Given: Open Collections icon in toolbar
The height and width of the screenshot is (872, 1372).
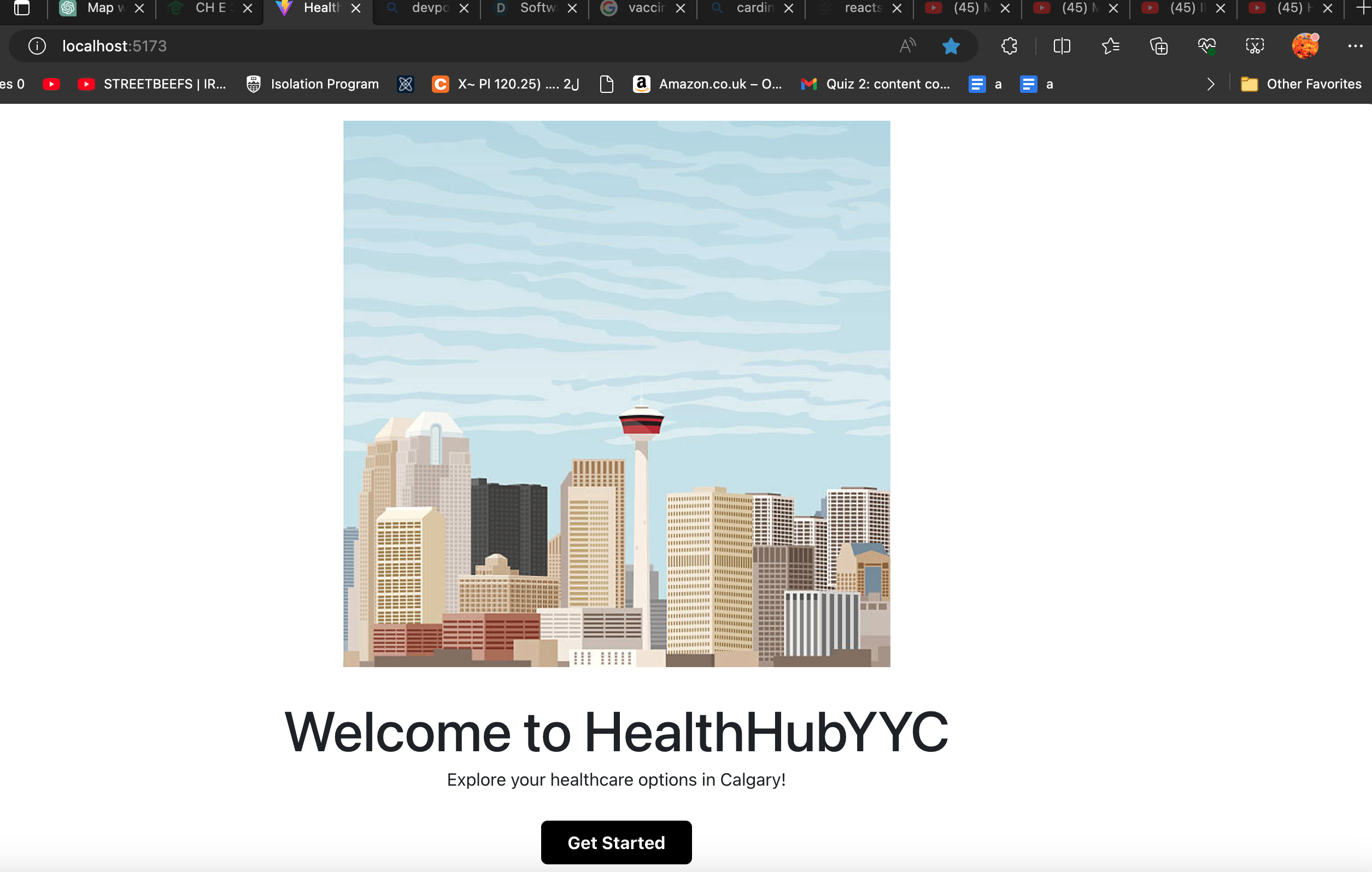Looking at the screenshot, I should pos(1158,46).
